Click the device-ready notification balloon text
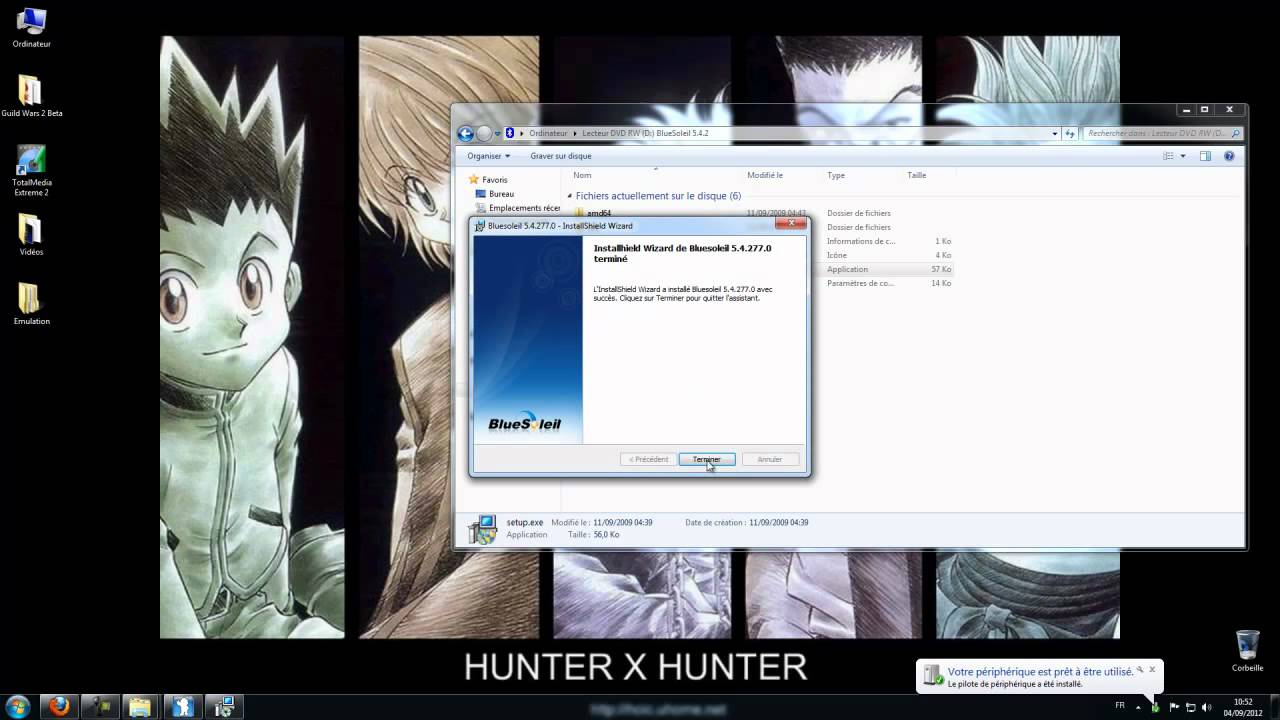The image size is (1280, 720). (1041, 672)
